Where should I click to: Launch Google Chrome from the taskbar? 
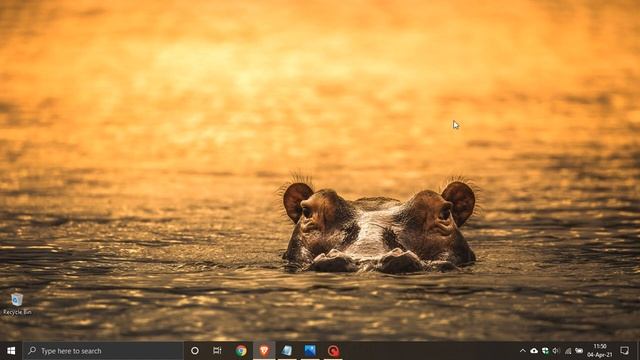click(241, 351)
